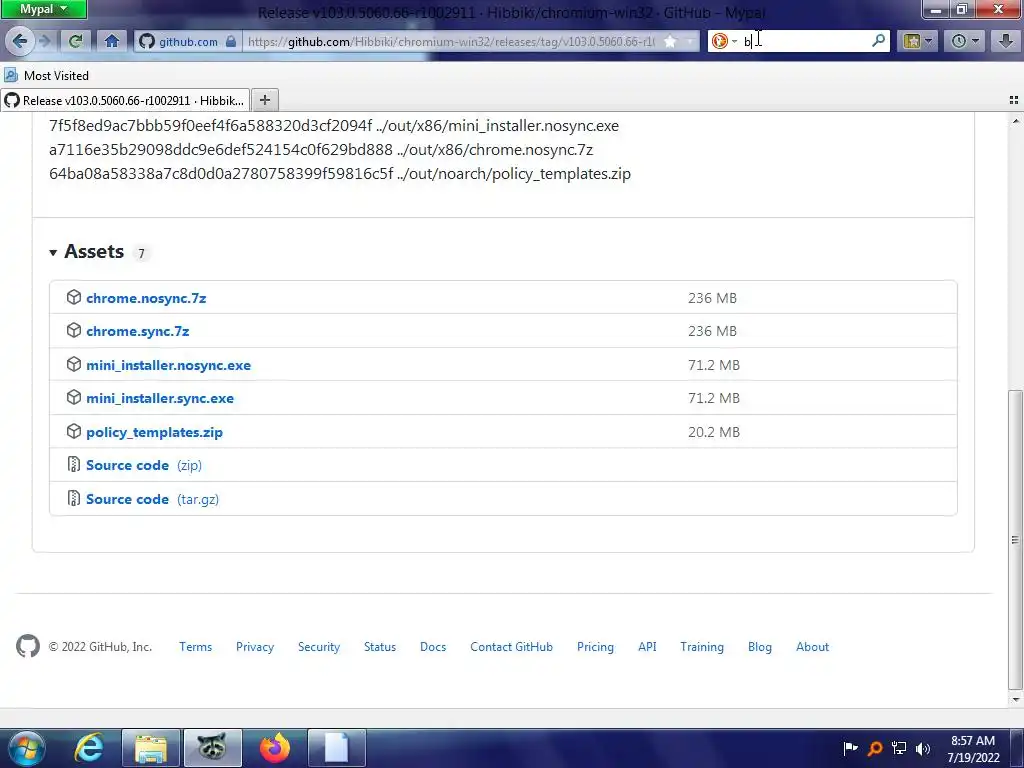Viewport: 1024px width, 768px height.
Task: Click the scrollbar up arrow
Action: pyautogui.click(x=1015, y=120)
